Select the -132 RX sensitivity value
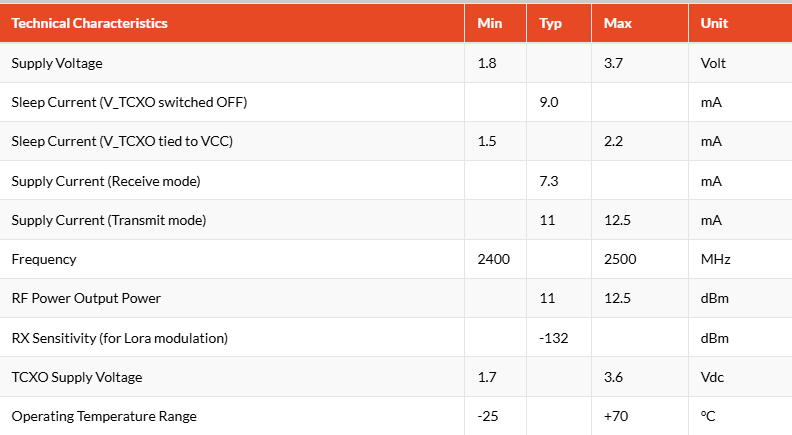Viewport: 792px width, 435px height. coord(554,338)
